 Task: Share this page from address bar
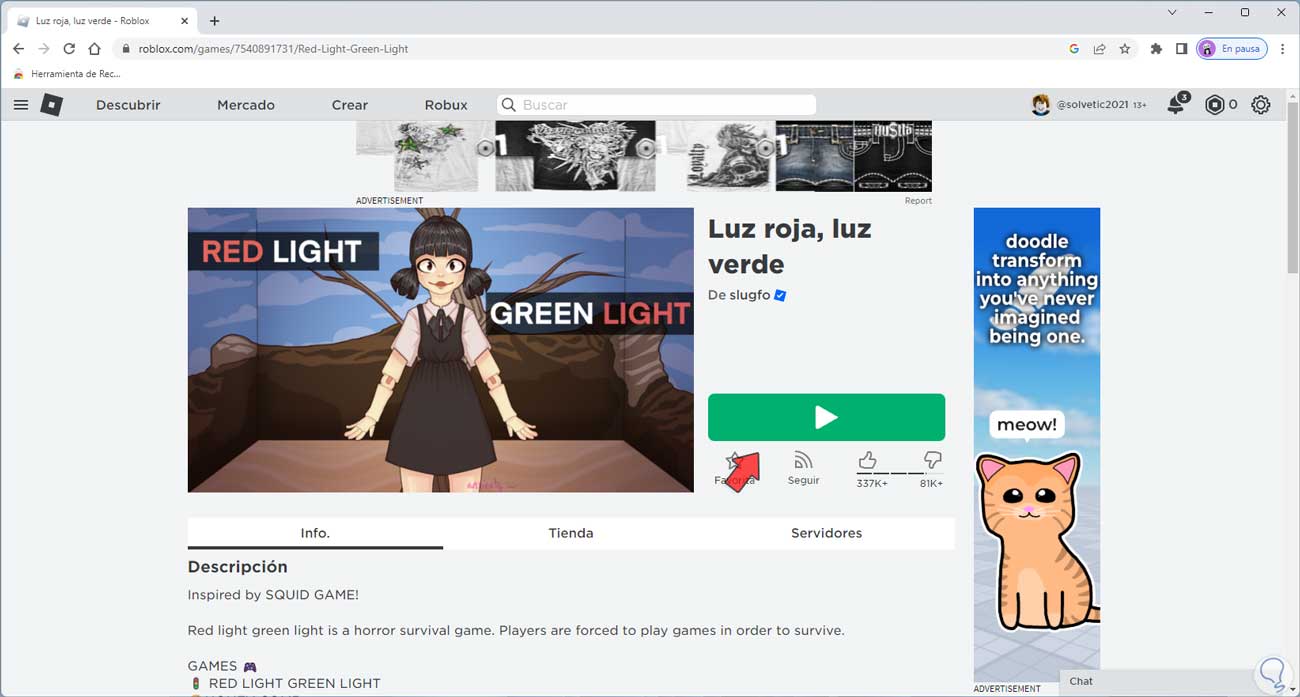(1099, 48)
